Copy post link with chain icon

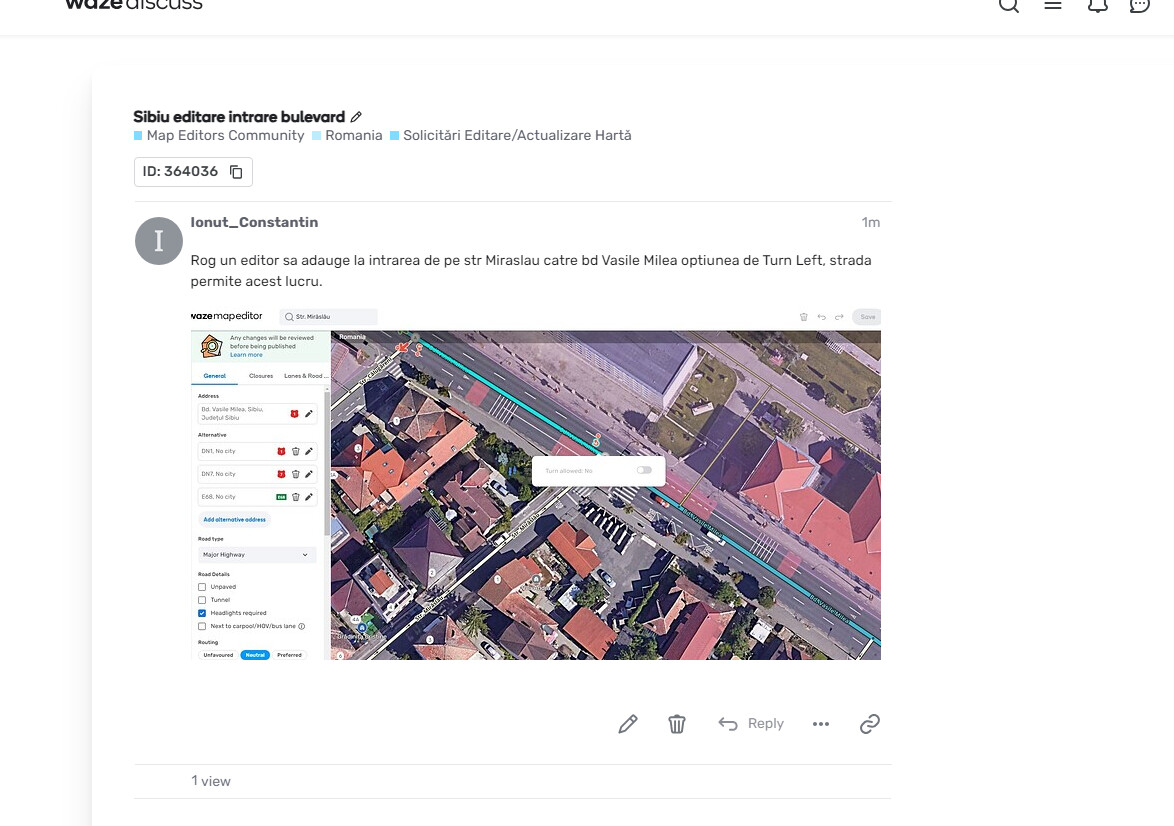tap(870, 724)
